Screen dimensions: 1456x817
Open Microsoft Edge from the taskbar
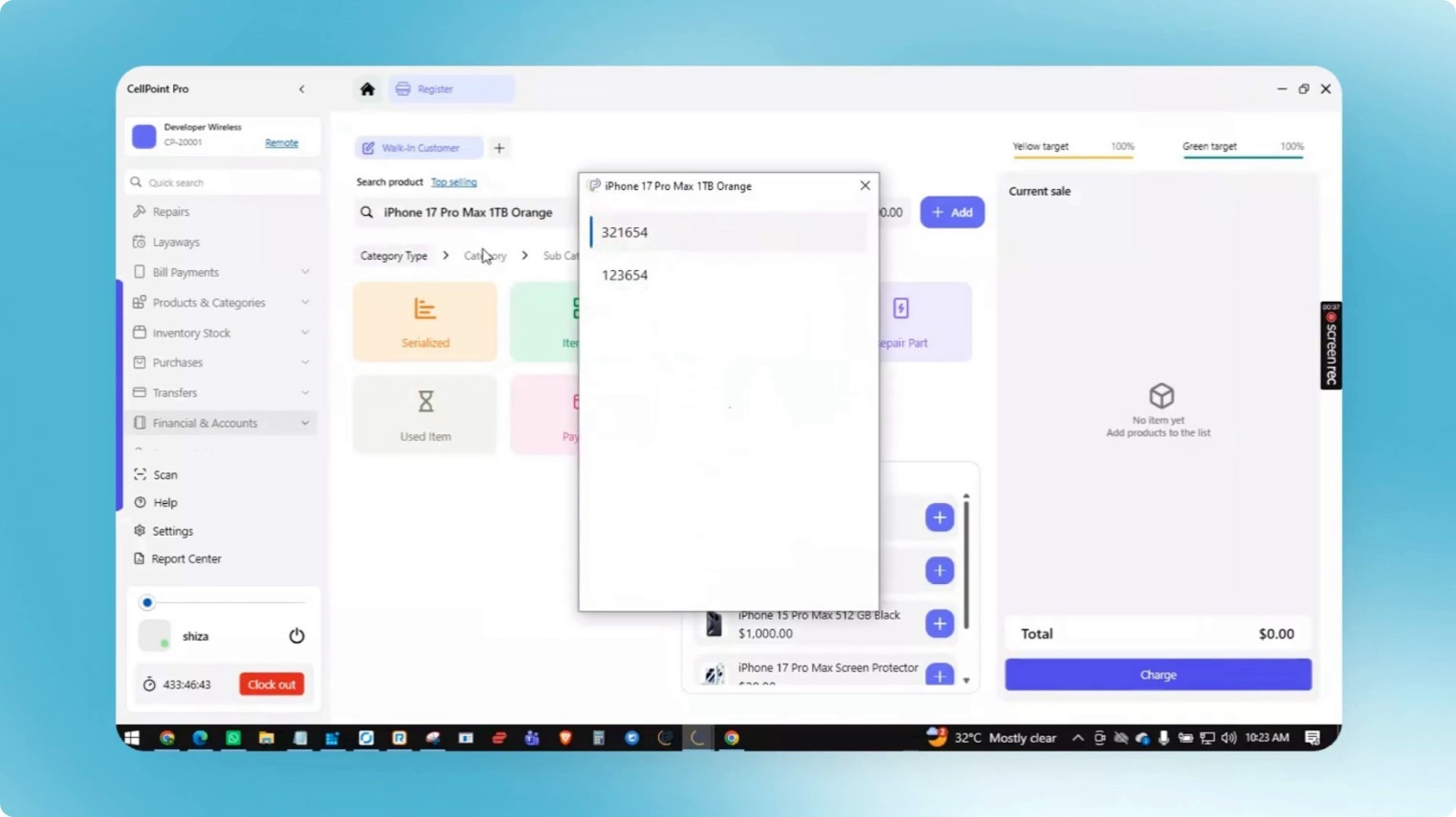(x=200, y=738)
